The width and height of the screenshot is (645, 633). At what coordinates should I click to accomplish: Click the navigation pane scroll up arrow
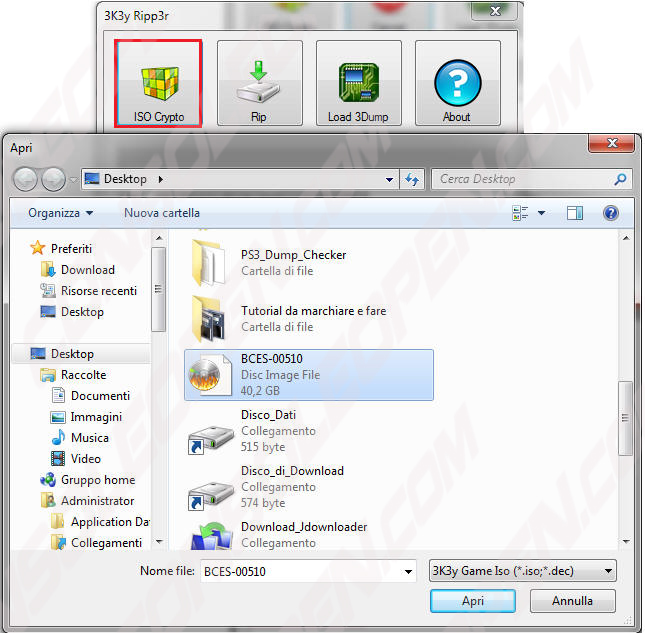click(159, 238)
